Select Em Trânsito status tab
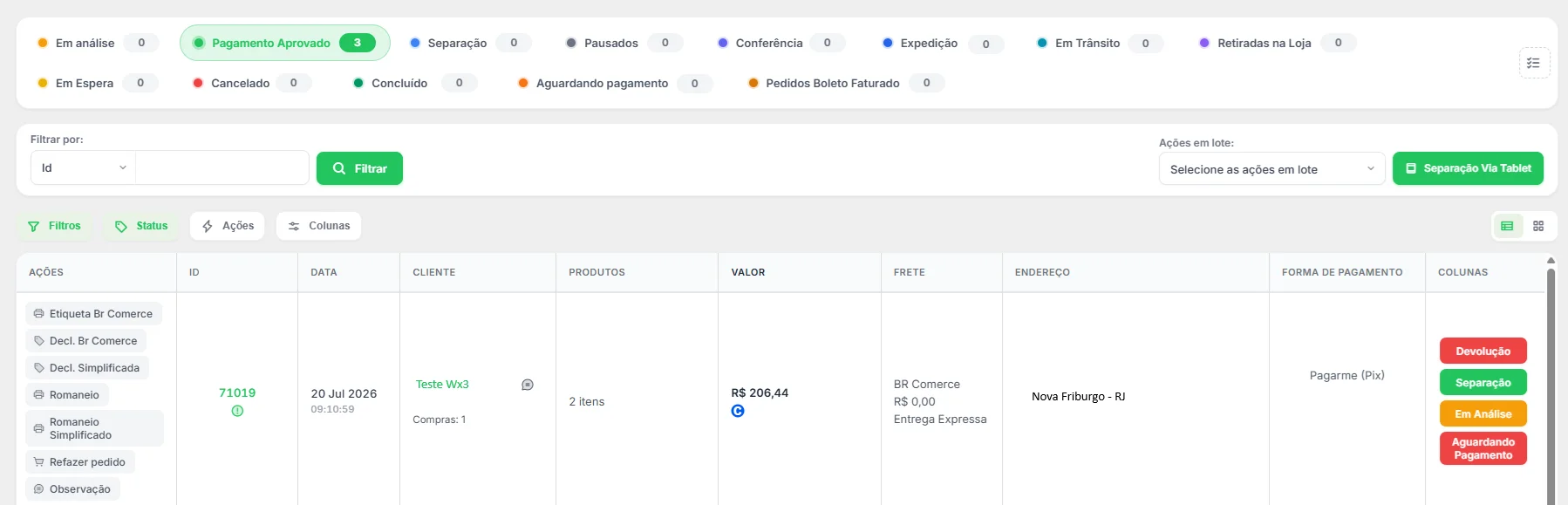The width and height of the screenshot is (1568, 505). tap(1100, 43)
